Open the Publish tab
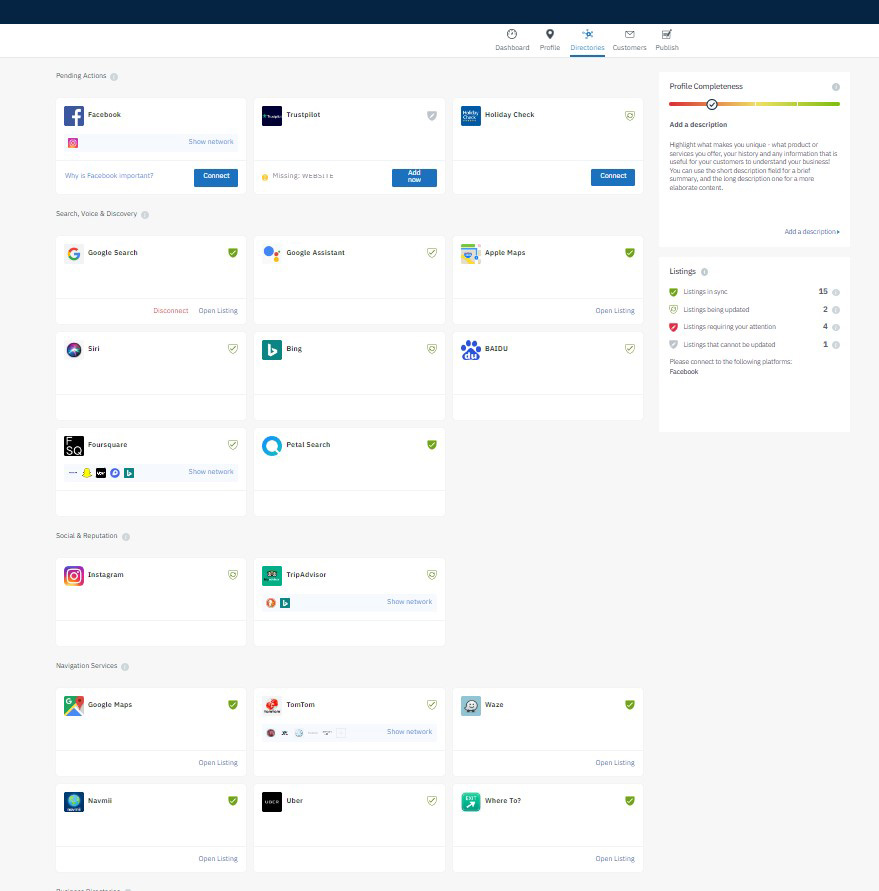 pyautogui.click(x=666, y=40)
